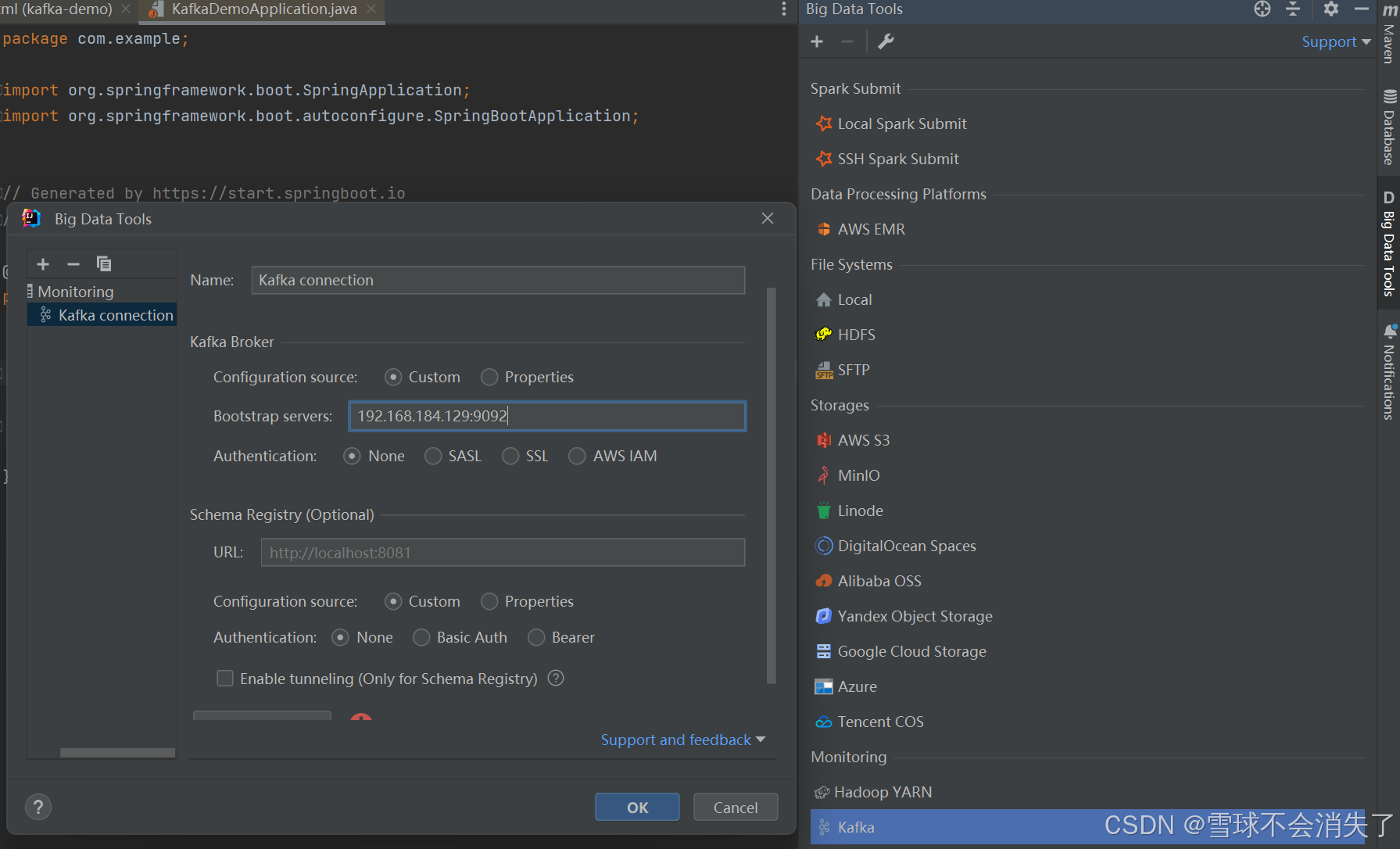Click the Name input field

pyautogui.click(x=498, y=280)
